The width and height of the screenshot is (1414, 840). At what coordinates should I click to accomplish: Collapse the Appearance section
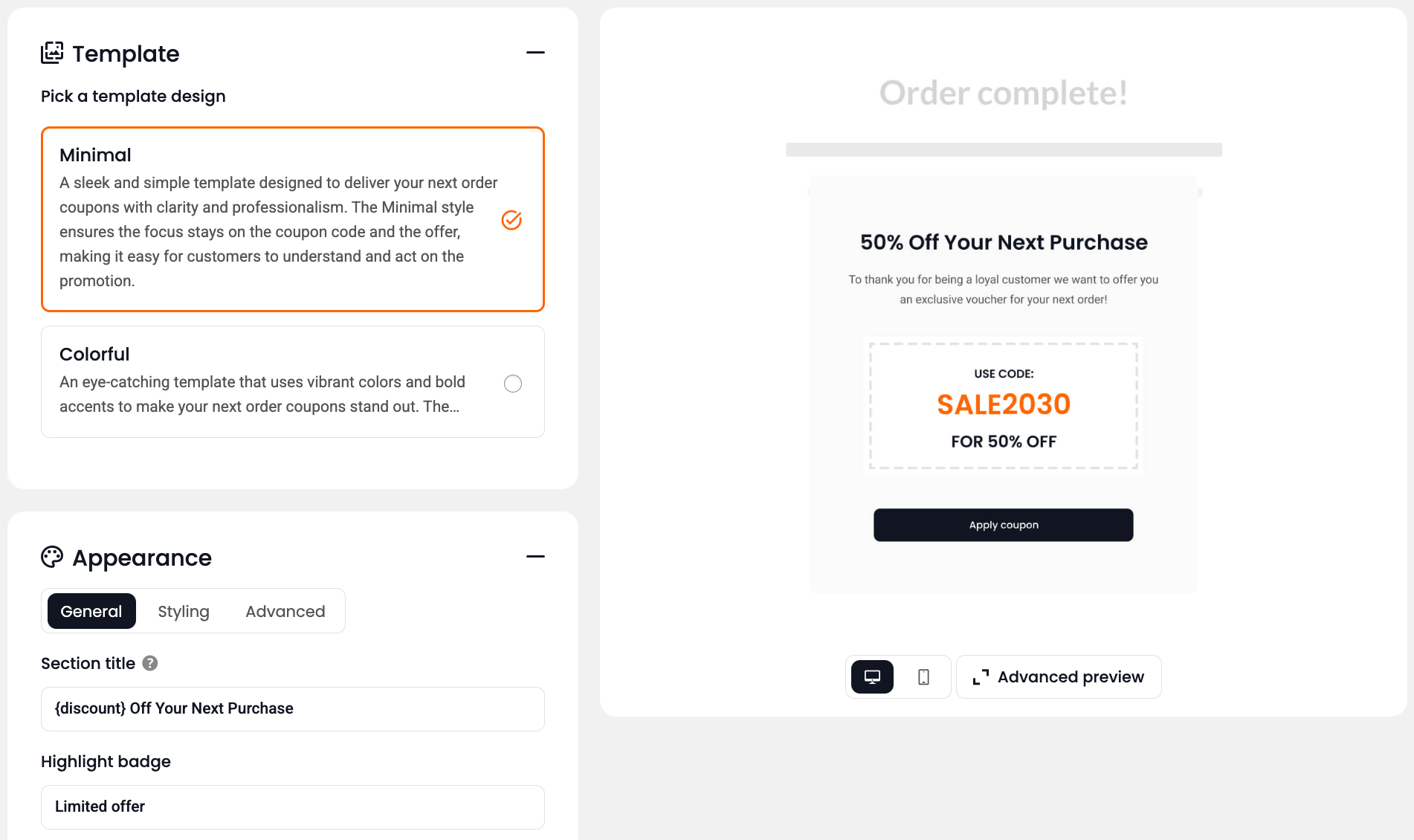[x=535, y=557]
